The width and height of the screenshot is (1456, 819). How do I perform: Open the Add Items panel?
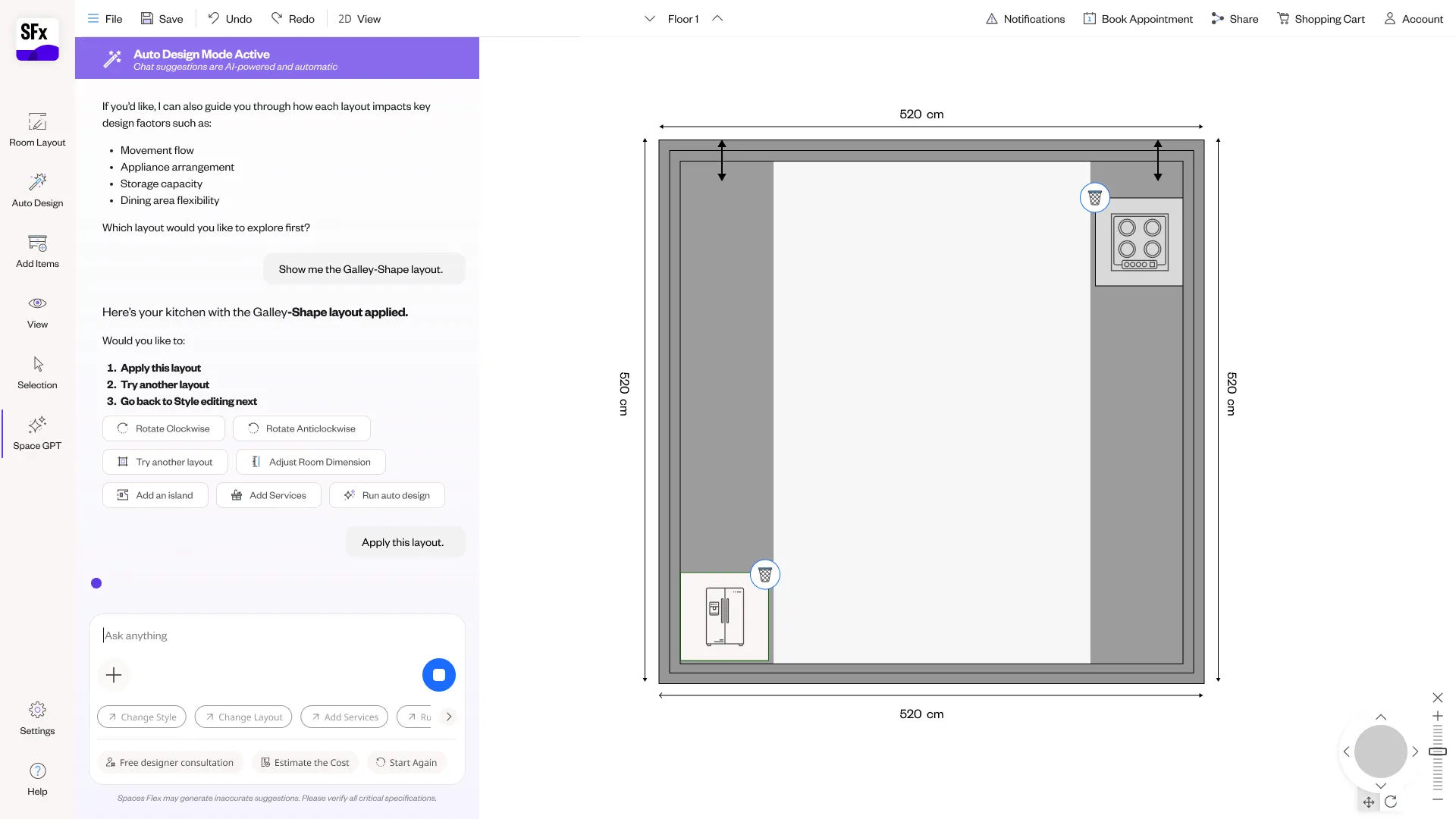[x=37, y=251]
